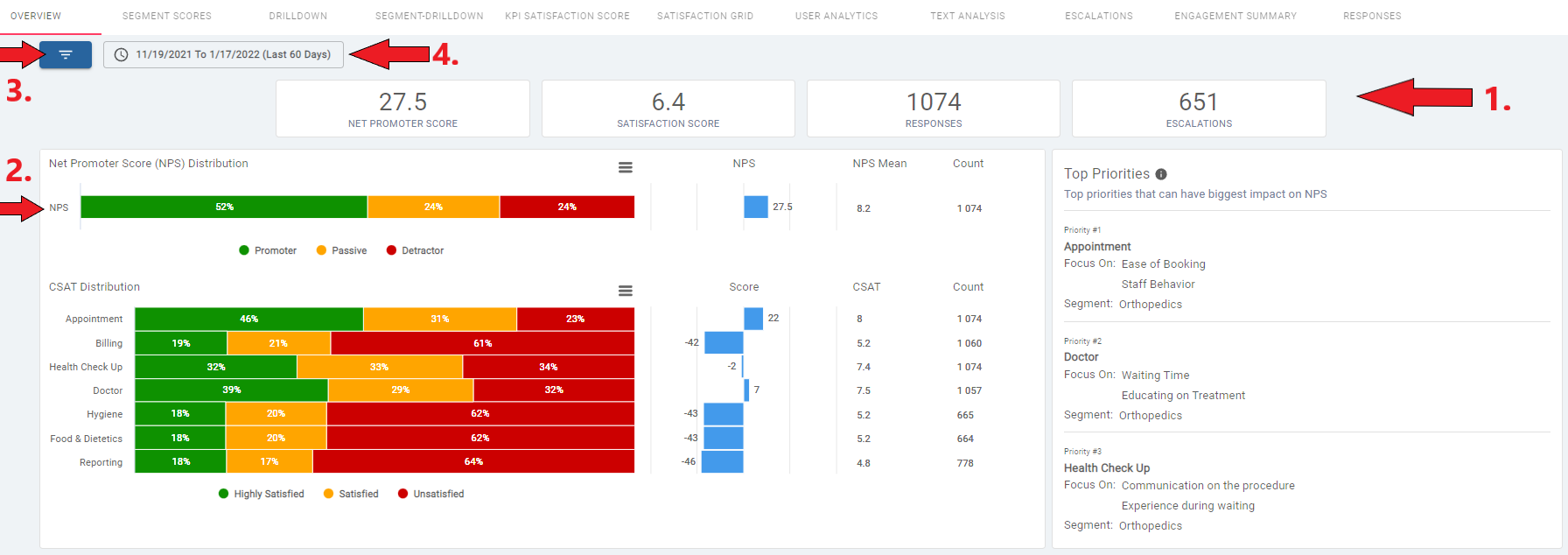The image size is (1568, 555).
Task: Click the red 61% Billing bar segment
Action: coord(482,343)
